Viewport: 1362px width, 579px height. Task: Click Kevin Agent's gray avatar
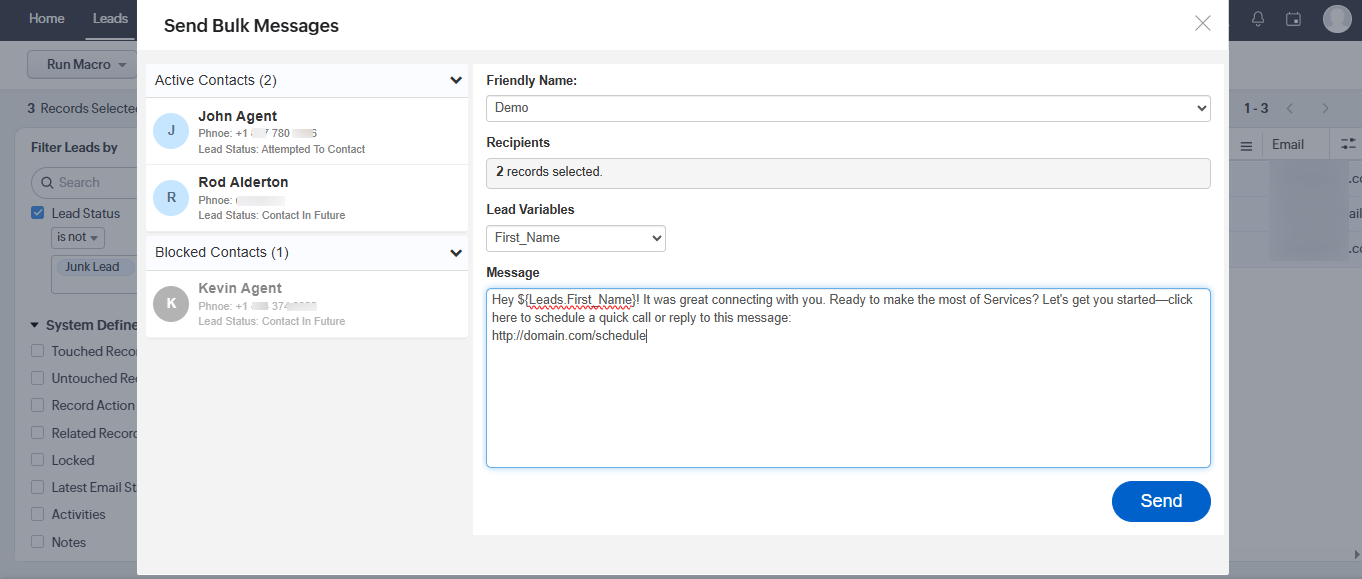pyautogui.click(x=171, y=304)
